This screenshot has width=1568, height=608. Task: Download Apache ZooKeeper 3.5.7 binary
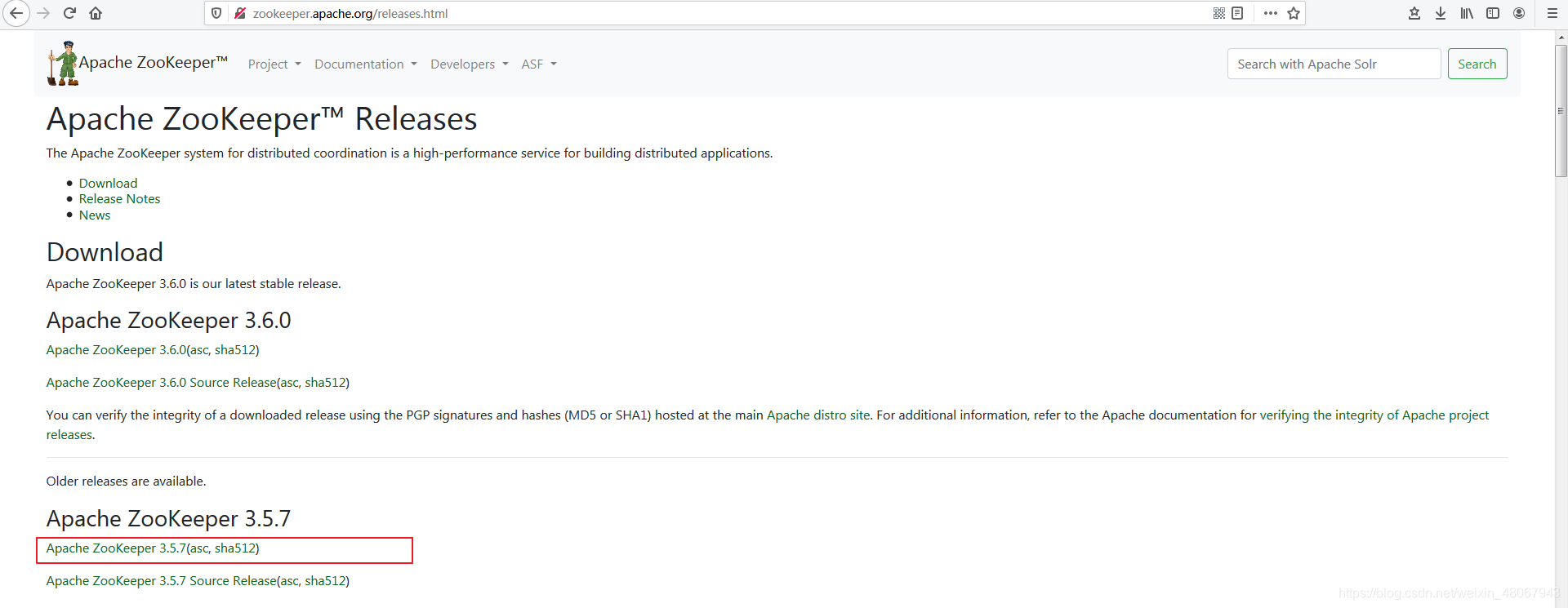tap(116, 548)
